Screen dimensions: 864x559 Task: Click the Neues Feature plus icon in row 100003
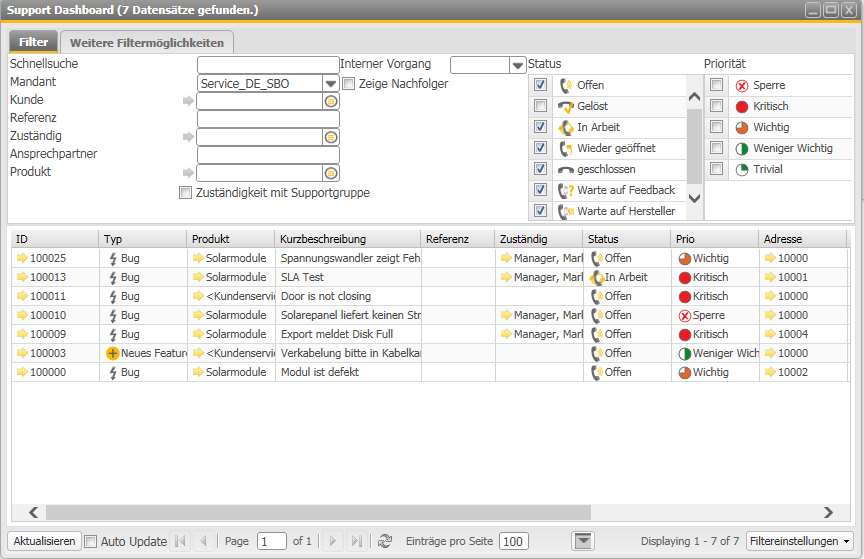(113, 353)
